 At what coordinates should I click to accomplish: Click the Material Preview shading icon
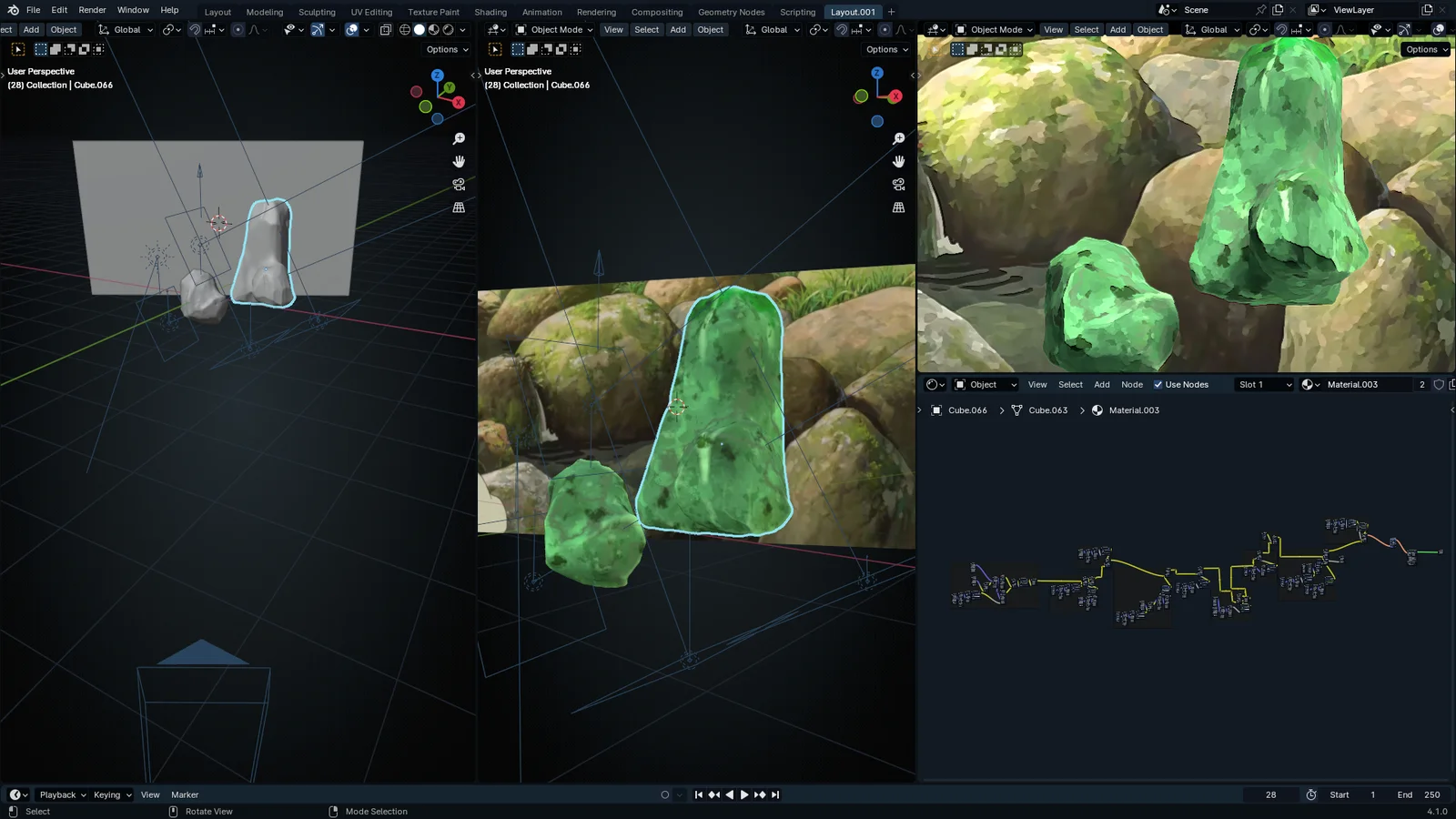coord(433,30)
